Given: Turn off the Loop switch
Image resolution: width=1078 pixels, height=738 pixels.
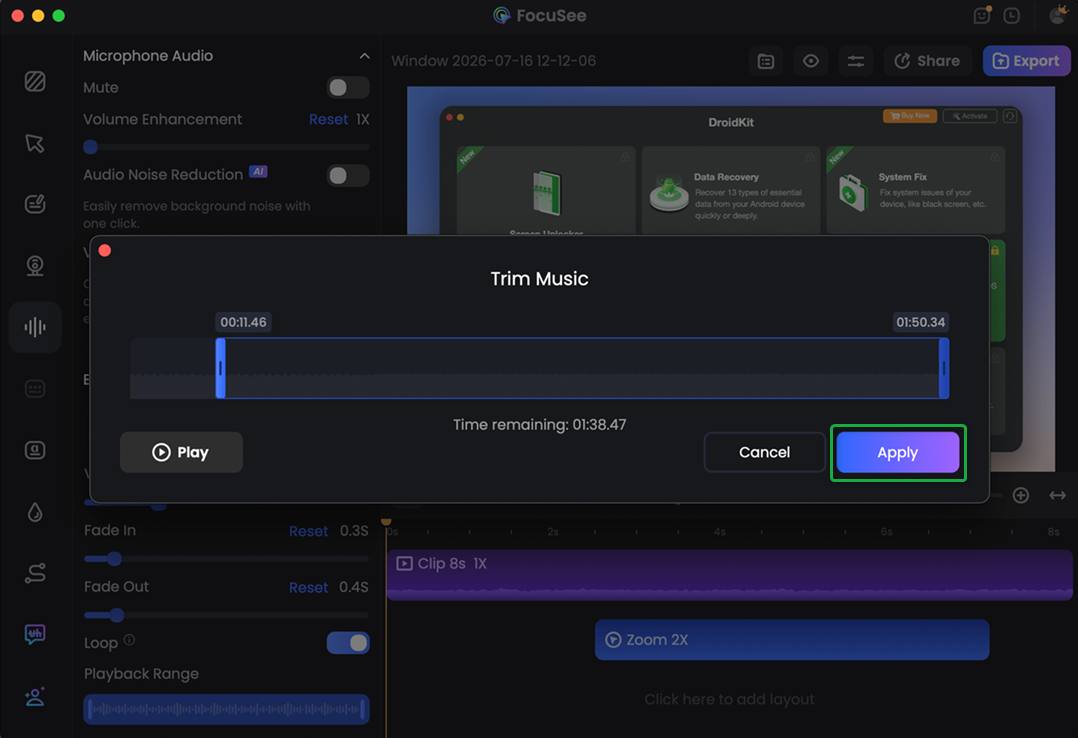Looking at the screenshot, I should [x=348, y=642].
